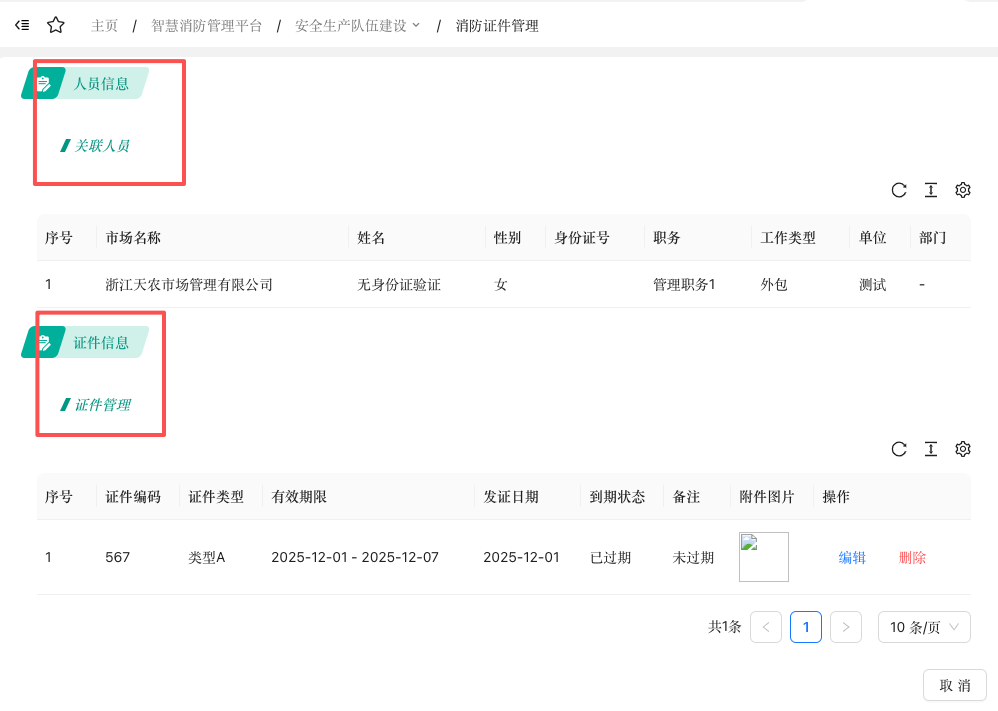Click the 证件类型 column header

click(216, 496)
